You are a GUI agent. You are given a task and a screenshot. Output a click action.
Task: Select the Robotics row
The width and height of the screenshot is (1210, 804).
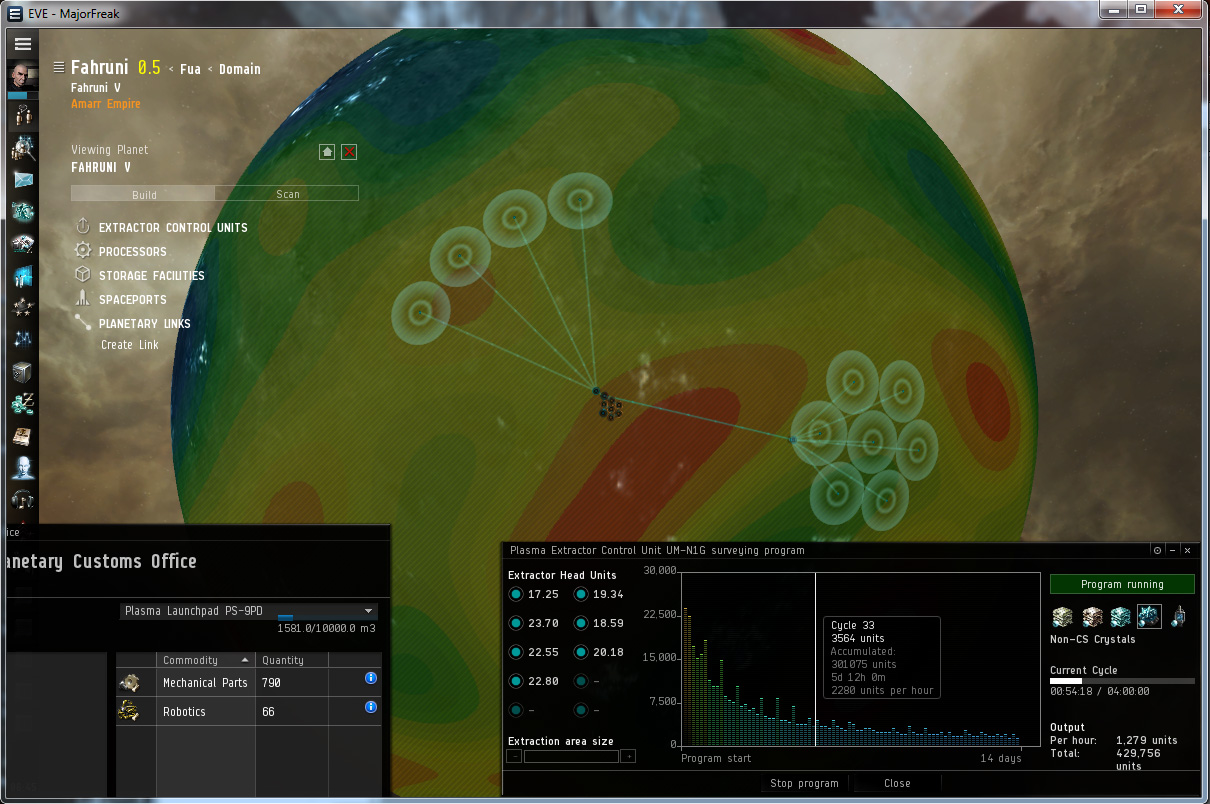(x=247, y=711)
